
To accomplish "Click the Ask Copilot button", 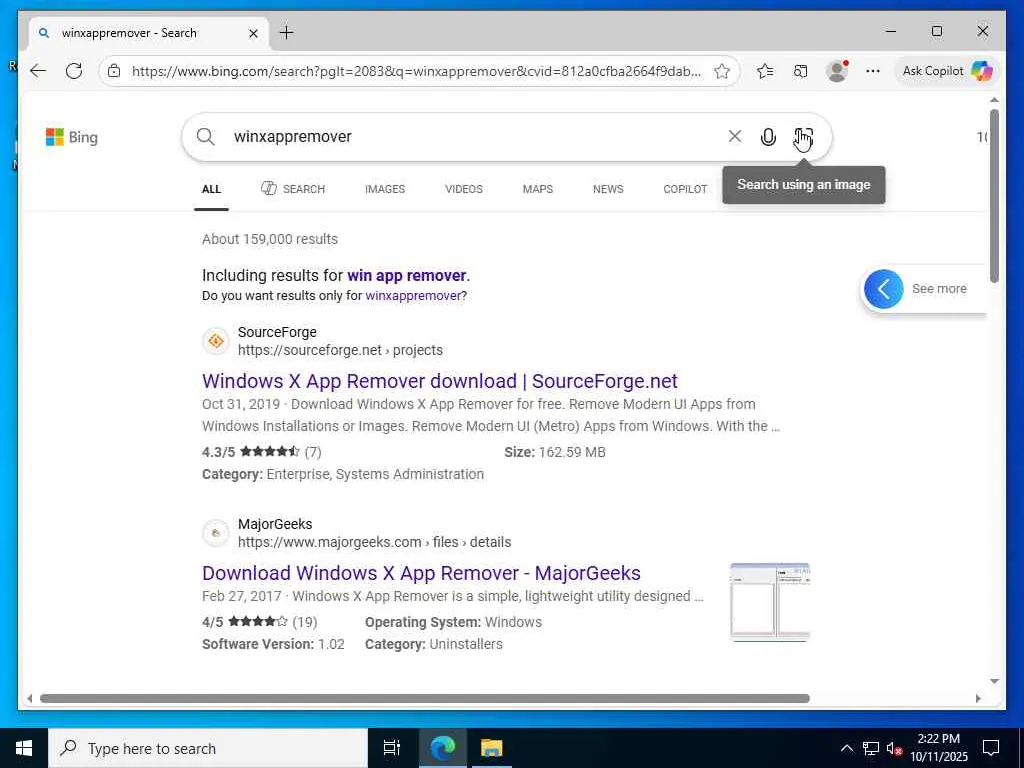I will pos(947,71).
